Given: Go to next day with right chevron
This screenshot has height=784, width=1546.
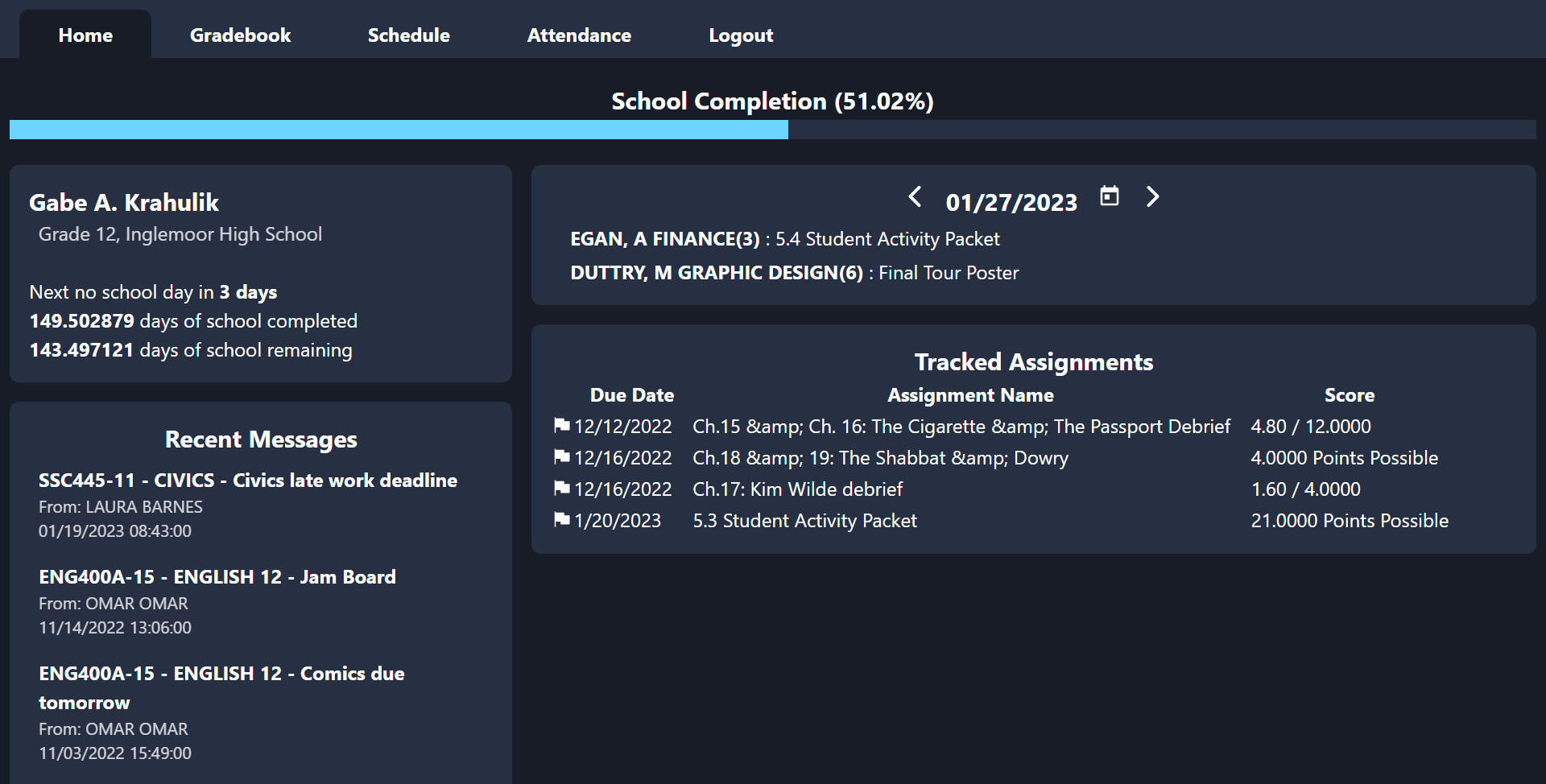Looking at the screenshot, I should [x=1152, y=196].
